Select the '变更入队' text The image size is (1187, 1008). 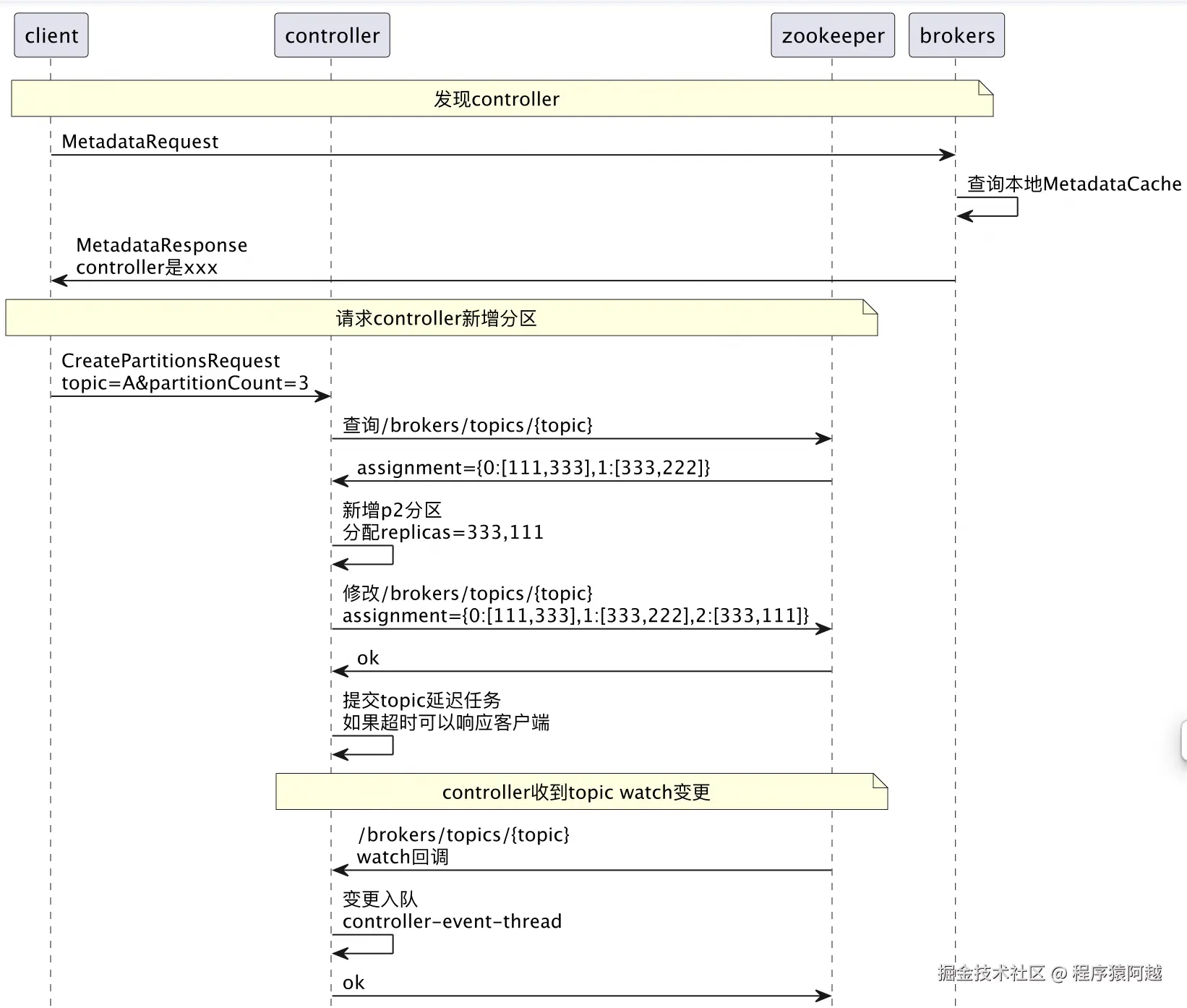[x=380, y=899]
